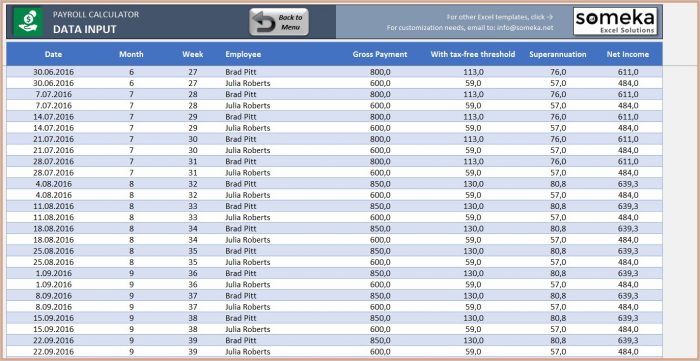Select superannuation 80,8 in 18.08.2016 row
700x361 pixels.
point(558,228)
